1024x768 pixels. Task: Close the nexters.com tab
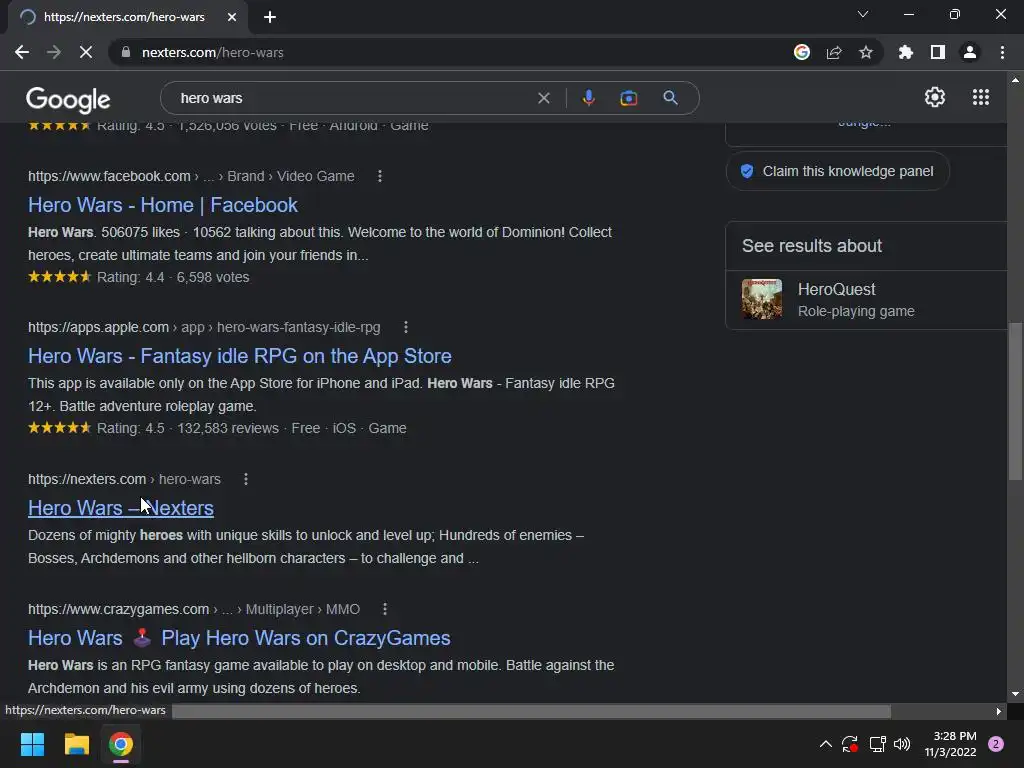(232, 17)
